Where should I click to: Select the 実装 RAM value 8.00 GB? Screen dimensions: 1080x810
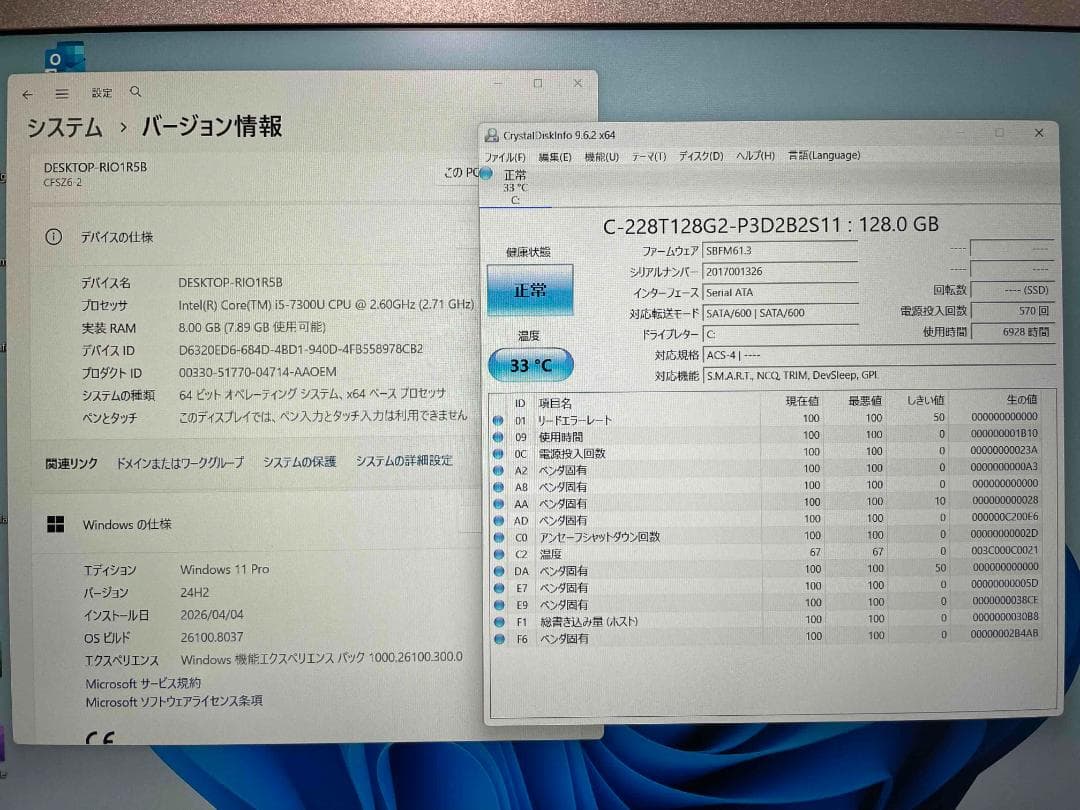(x=252, y=327)
